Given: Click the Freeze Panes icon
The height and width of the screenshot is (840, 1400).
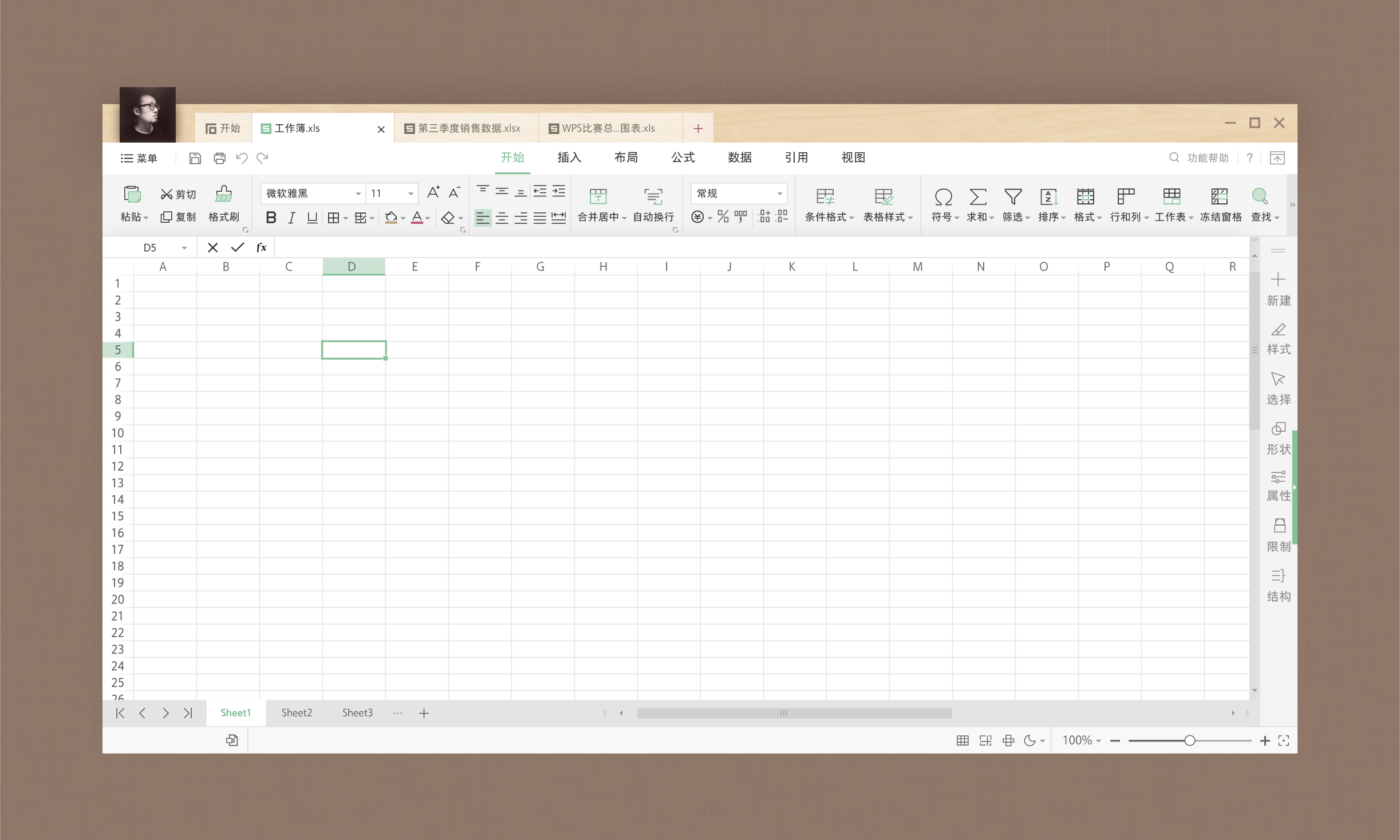Looking at the screenshot, I should pos(1220,196).
